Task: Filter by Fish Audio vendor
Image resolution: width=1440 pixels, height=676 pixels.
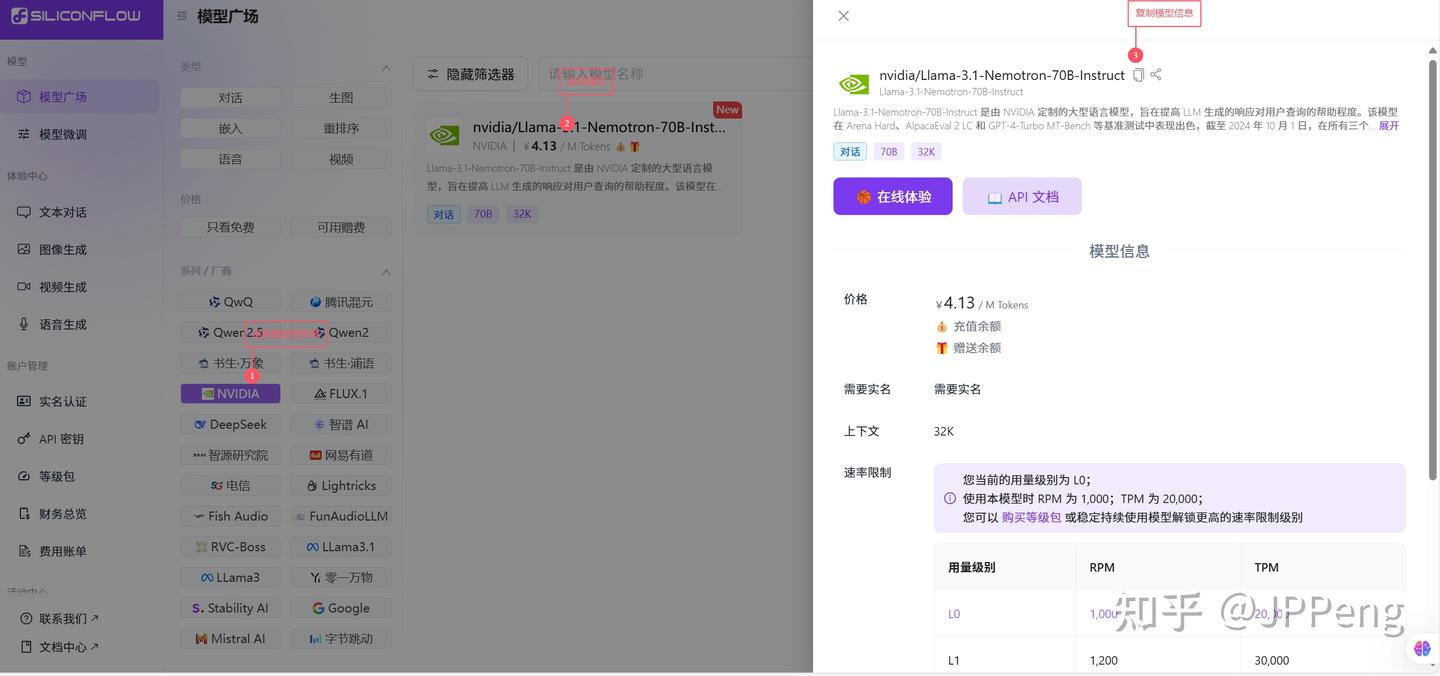Action: [x=231, y=516]
